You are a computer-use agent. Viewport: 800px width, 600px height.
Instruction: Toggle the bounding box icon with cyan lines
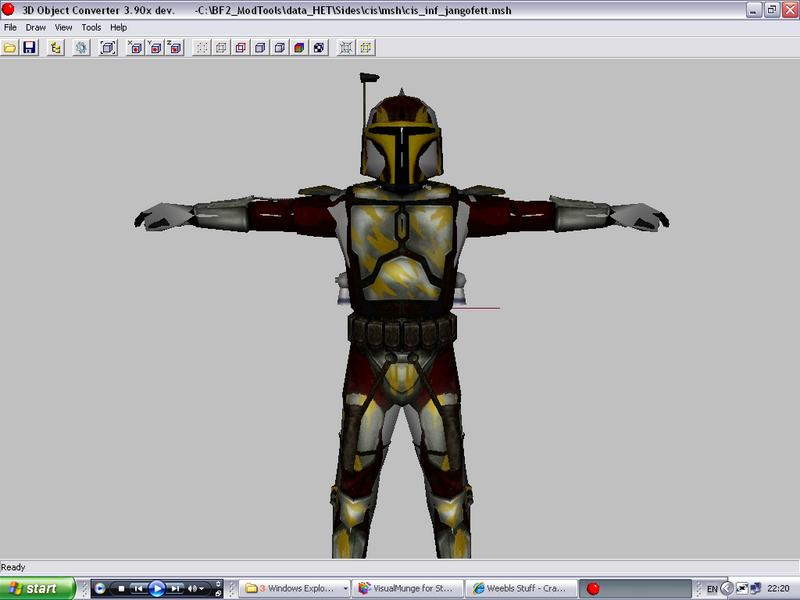(x=346, y=48)
